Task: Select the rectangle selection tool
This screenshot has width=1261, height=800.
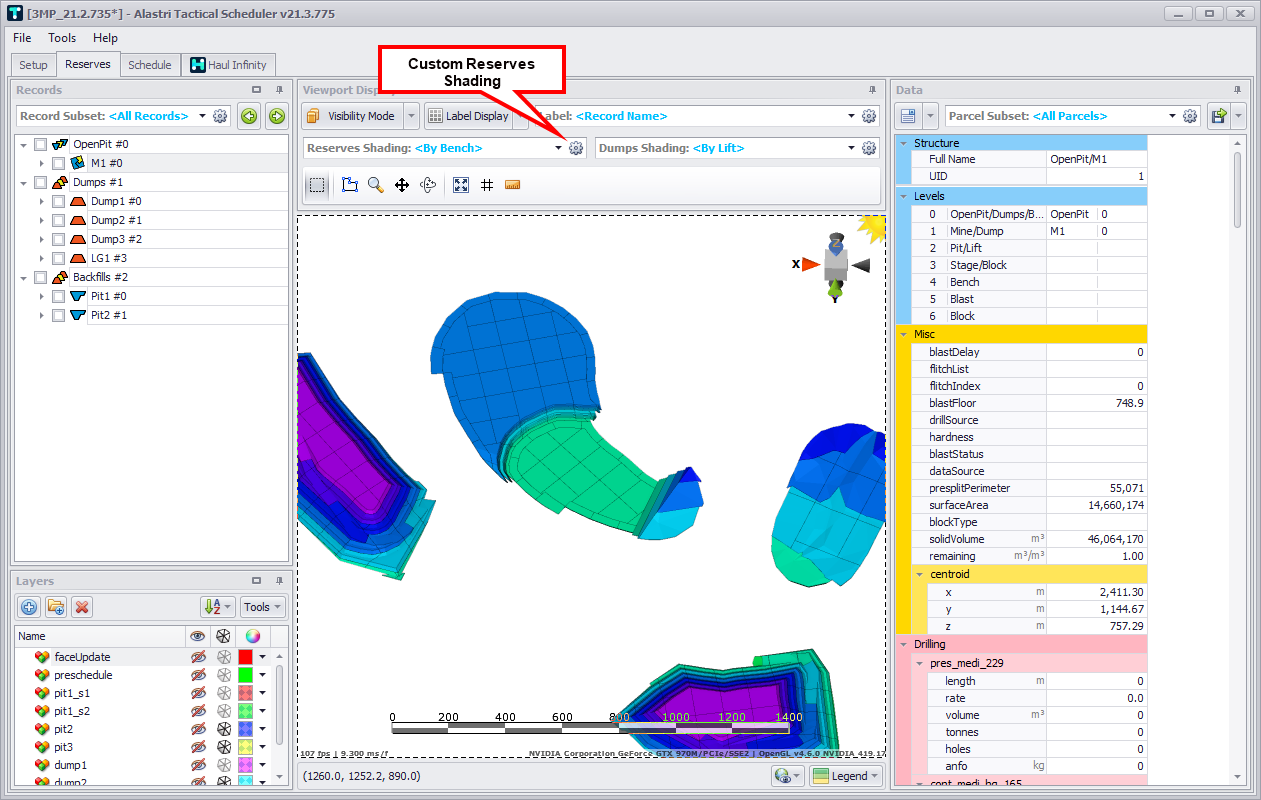Action: tap(317, 185)
